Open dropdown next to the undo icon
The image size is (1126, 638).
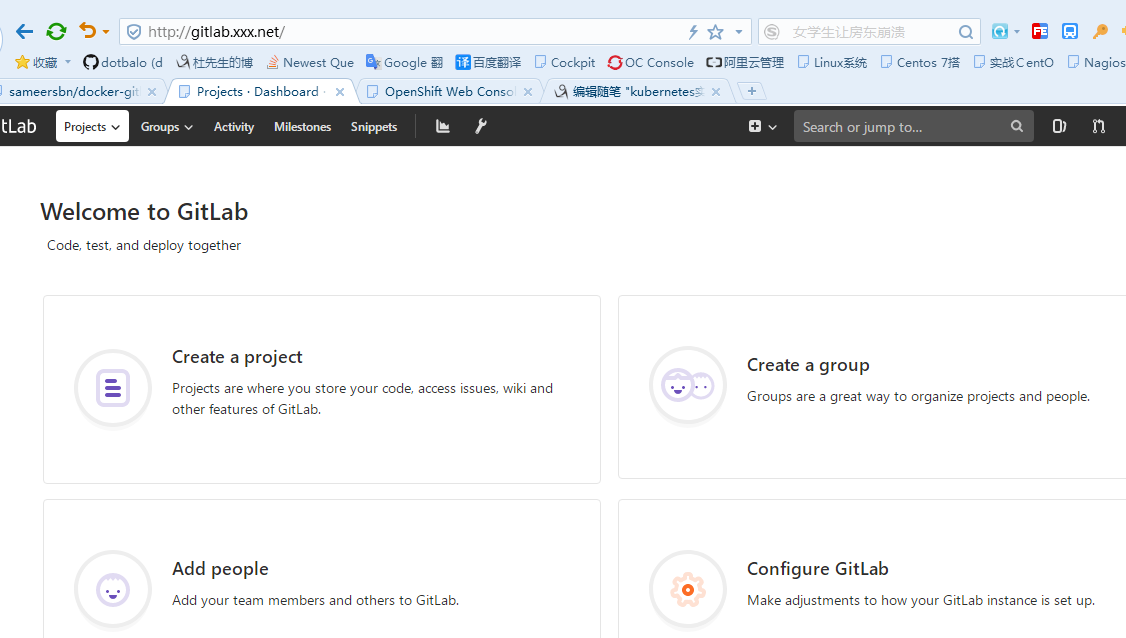[x=106, y=32]
